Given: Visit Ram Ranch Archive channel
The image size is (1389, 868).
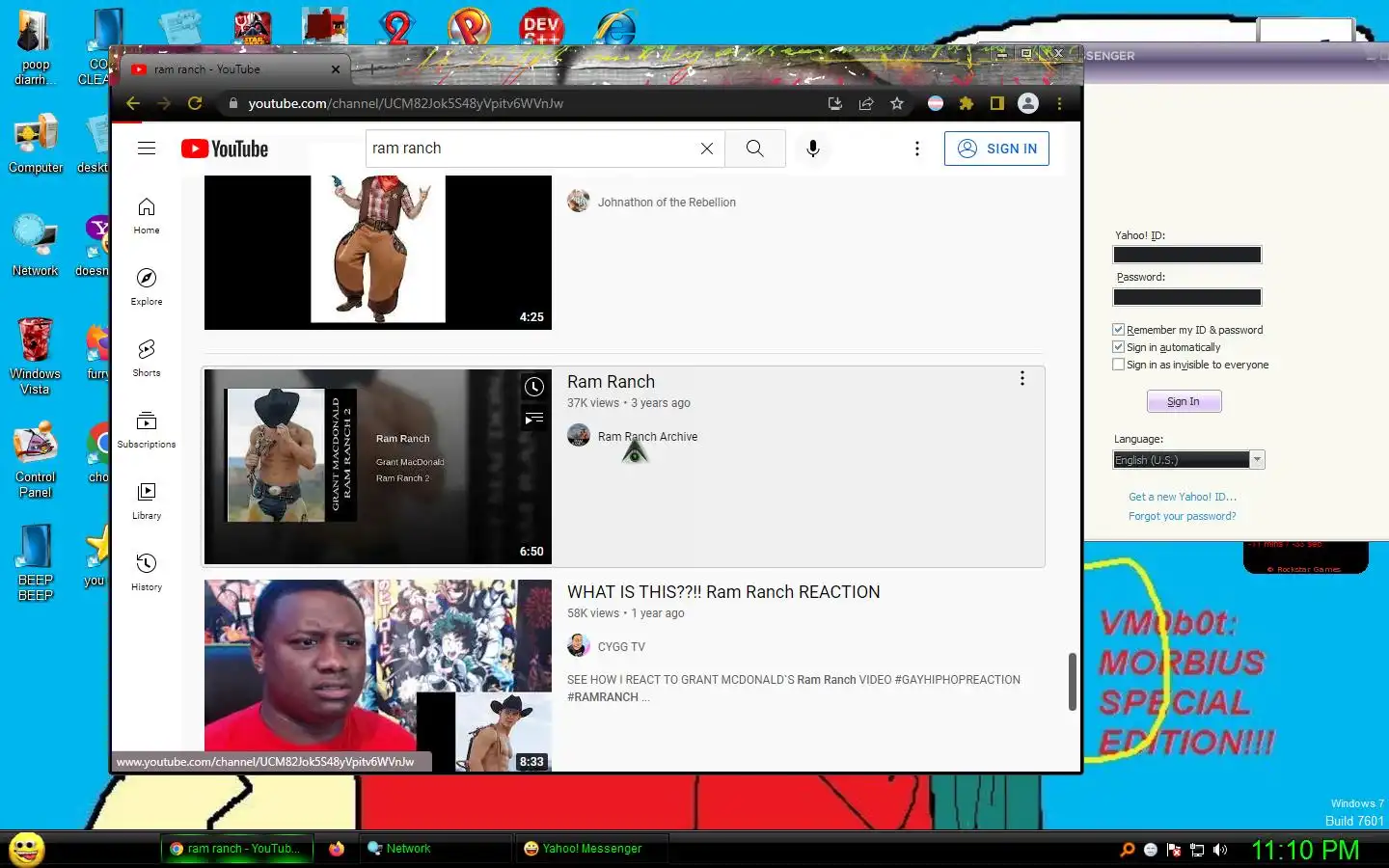Looking at the screenshot, I should pyautogui.click(x=647, y=437).
